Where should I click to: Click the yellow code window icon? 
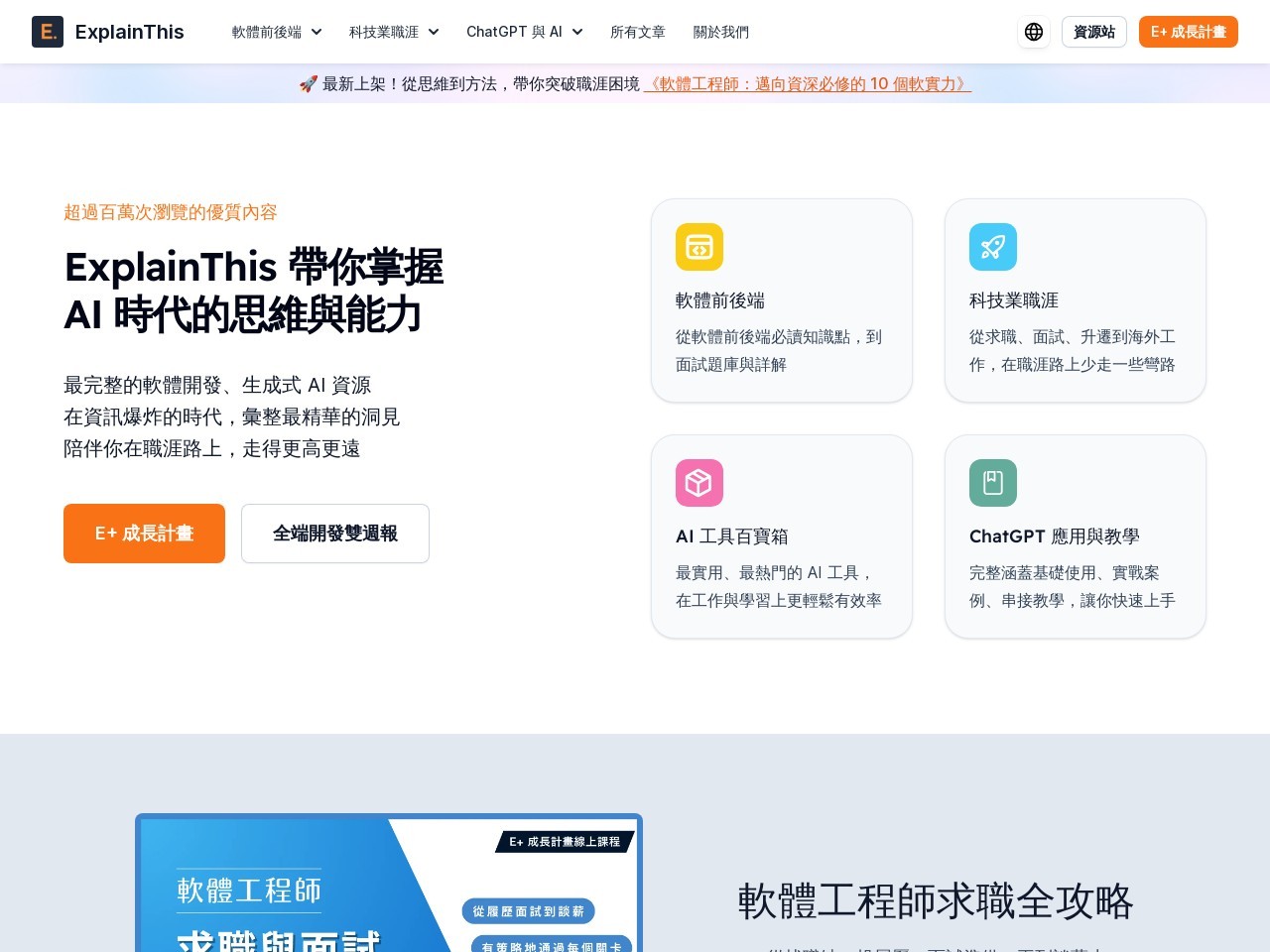coord(699,247)
